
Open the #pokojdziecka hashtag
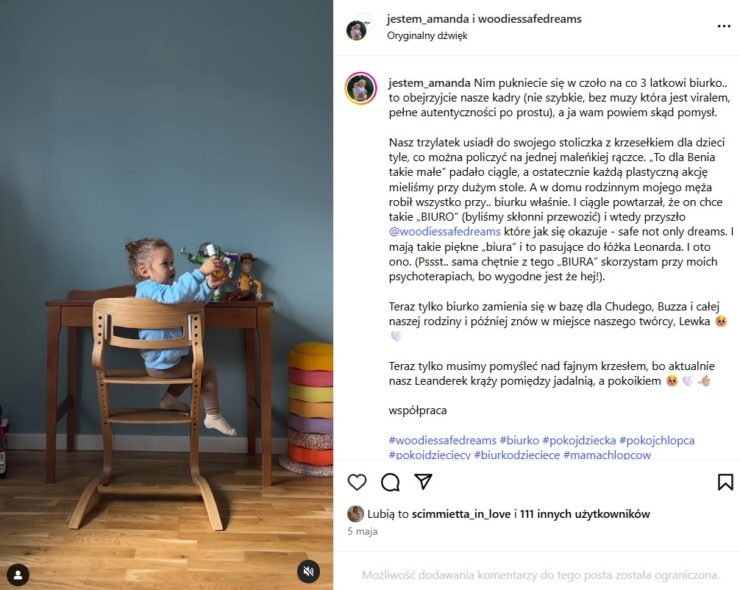(579, 440)
